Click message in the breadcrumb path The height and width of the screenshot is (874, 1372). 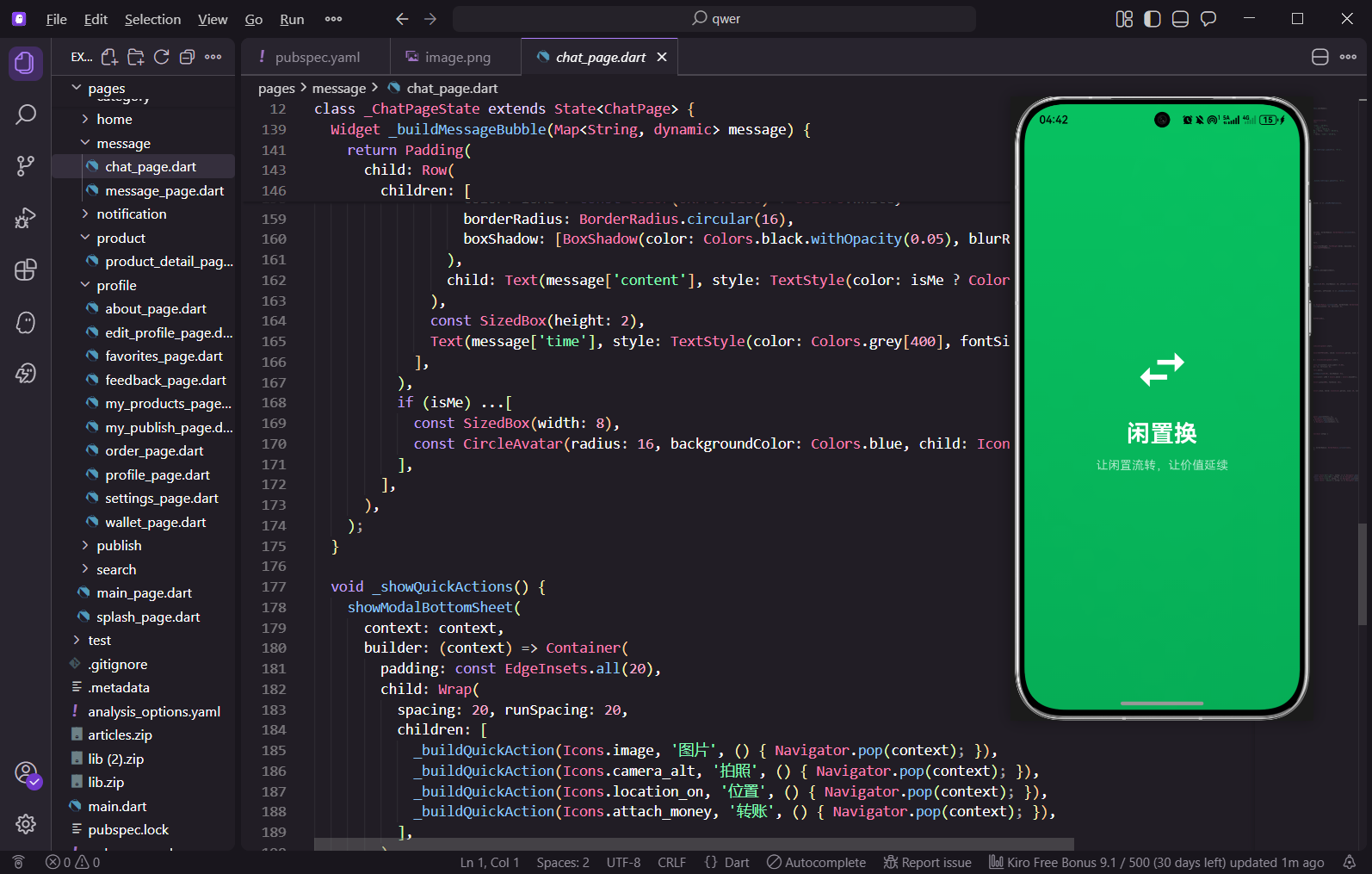338,88
